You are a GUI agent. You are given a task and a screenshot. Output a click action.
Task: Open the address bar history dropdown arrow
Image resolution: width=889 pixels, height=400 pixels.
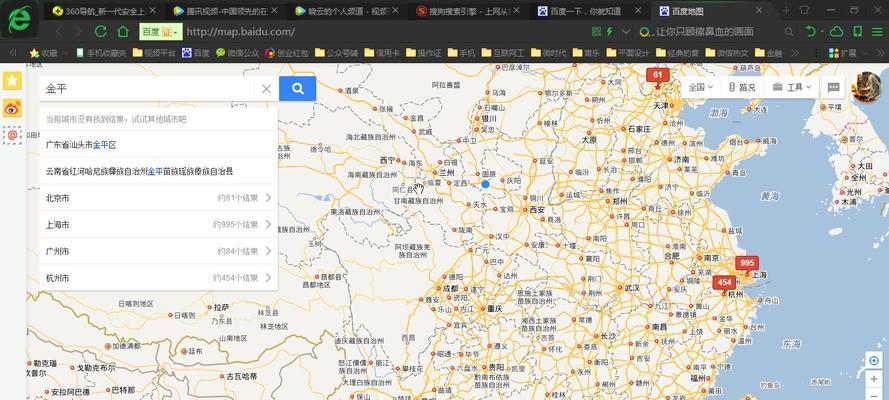tap(625, 32)
